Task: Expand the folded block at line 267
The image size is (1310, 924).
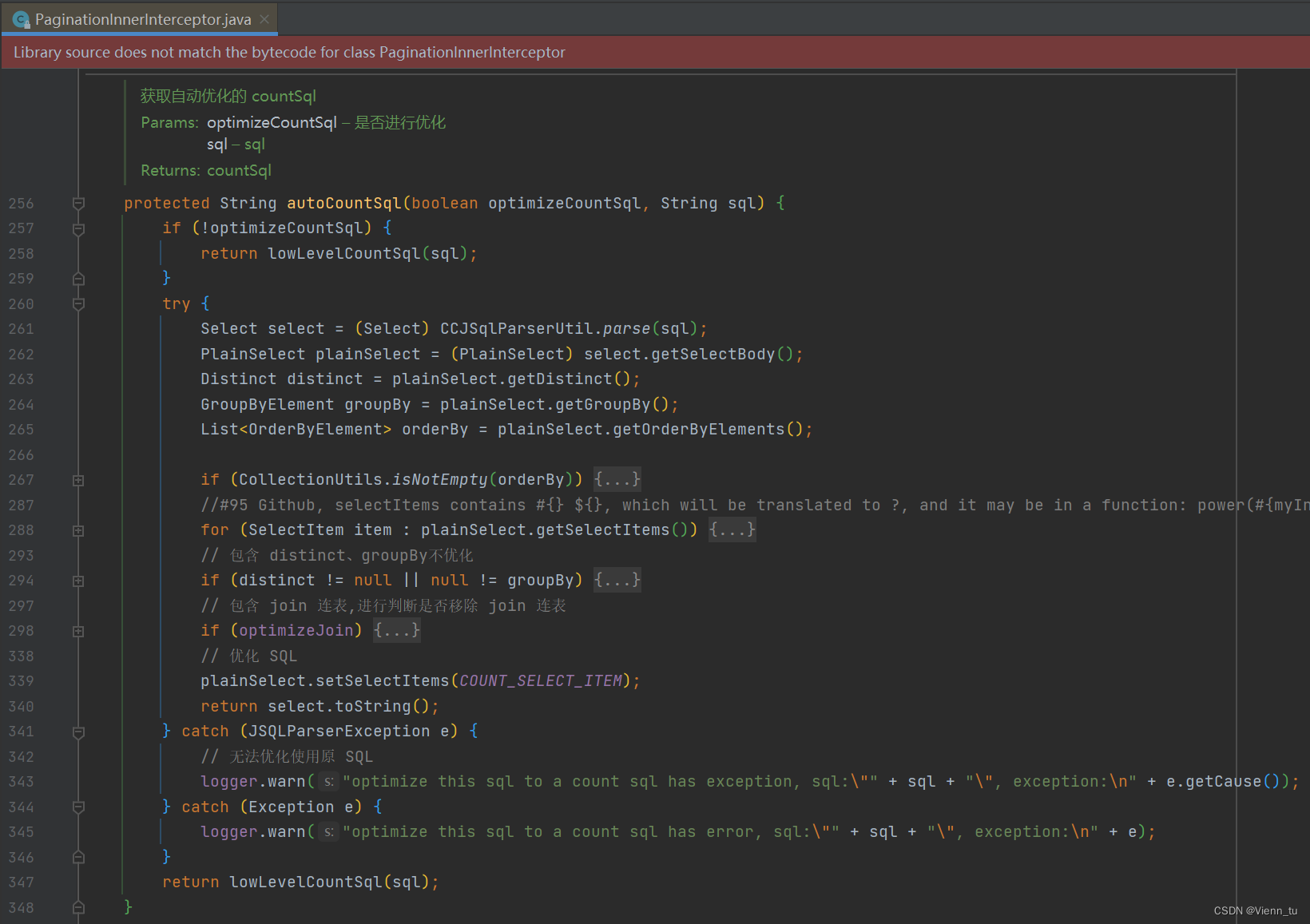Action: pos(78,480)
